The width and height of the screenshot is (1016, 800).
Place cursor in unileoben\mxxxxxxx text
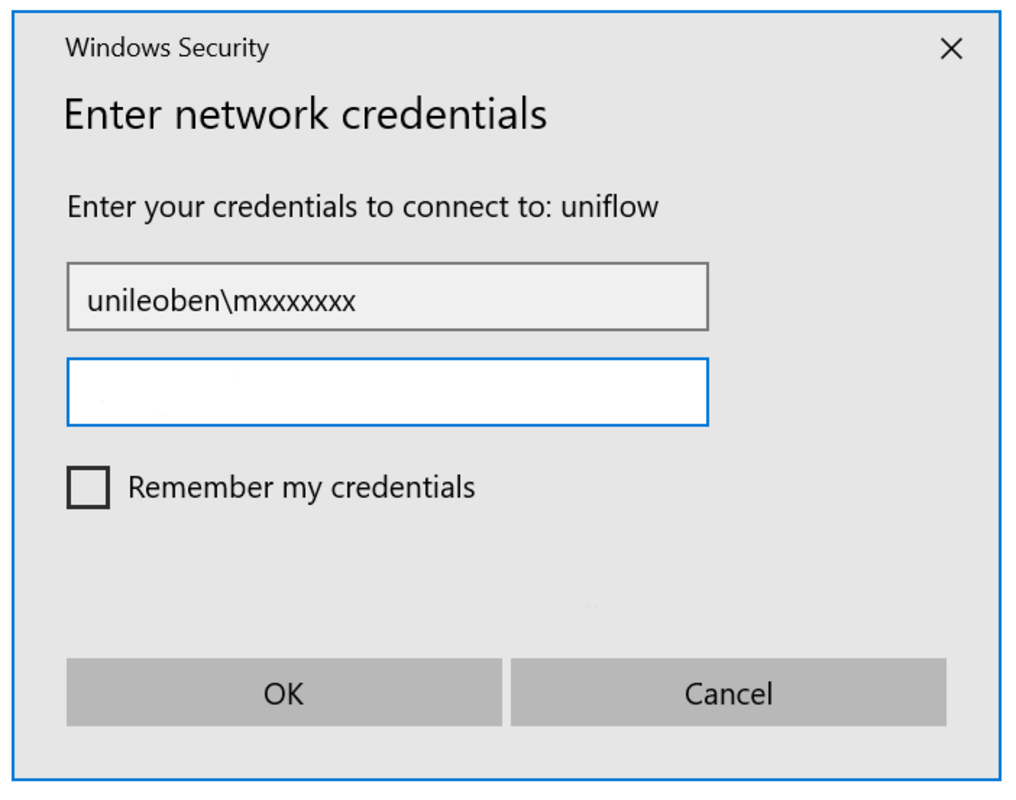tap(222, 300)
